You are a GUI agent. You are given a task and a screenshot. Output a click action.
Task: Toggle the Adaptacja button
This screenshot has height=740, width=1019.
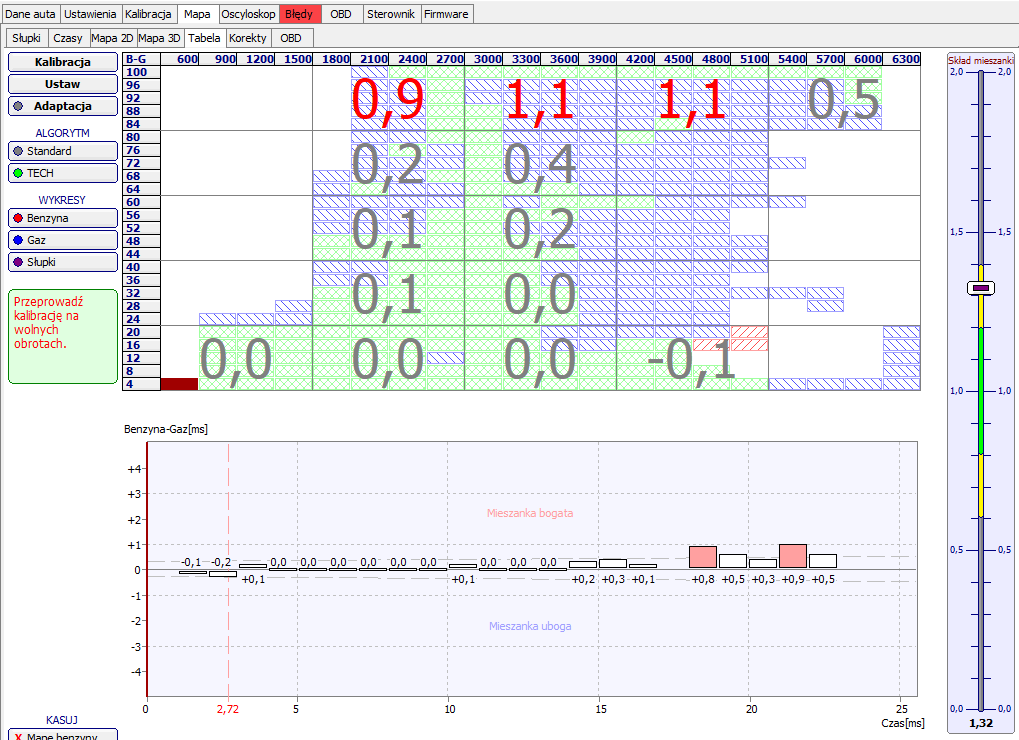[x=63, y=106]
